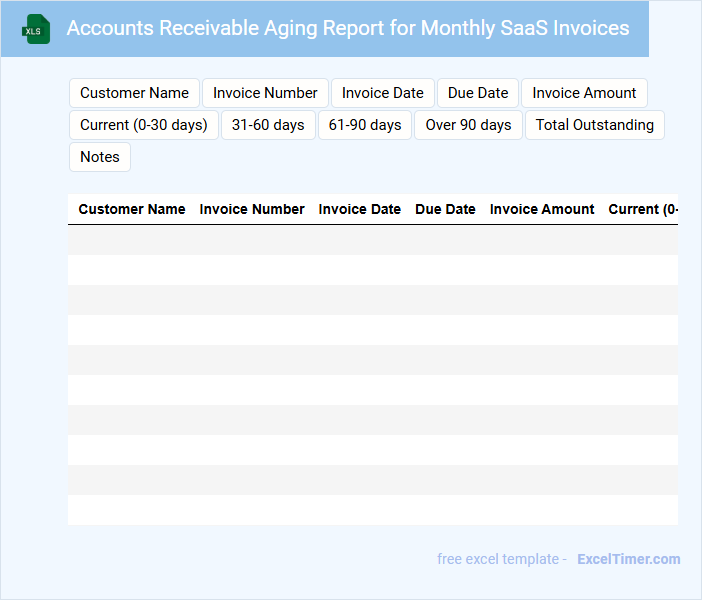This screenshot has height=600, width=702.
Task: Choose the Due Date tag
Action: [478, 93]
